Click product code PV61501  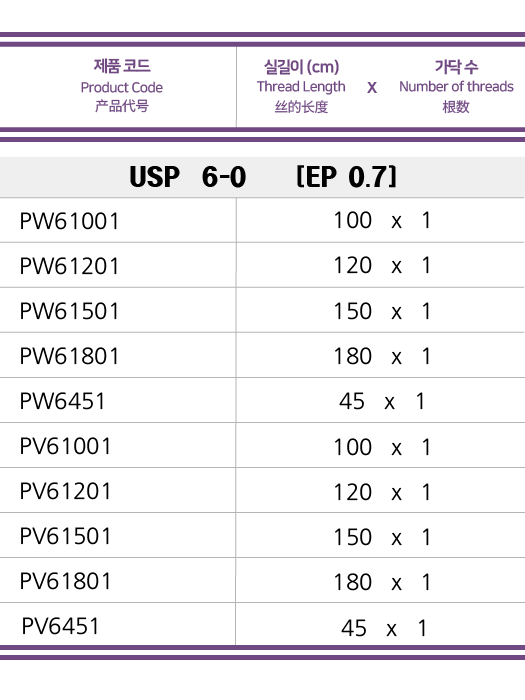point(65,536)
